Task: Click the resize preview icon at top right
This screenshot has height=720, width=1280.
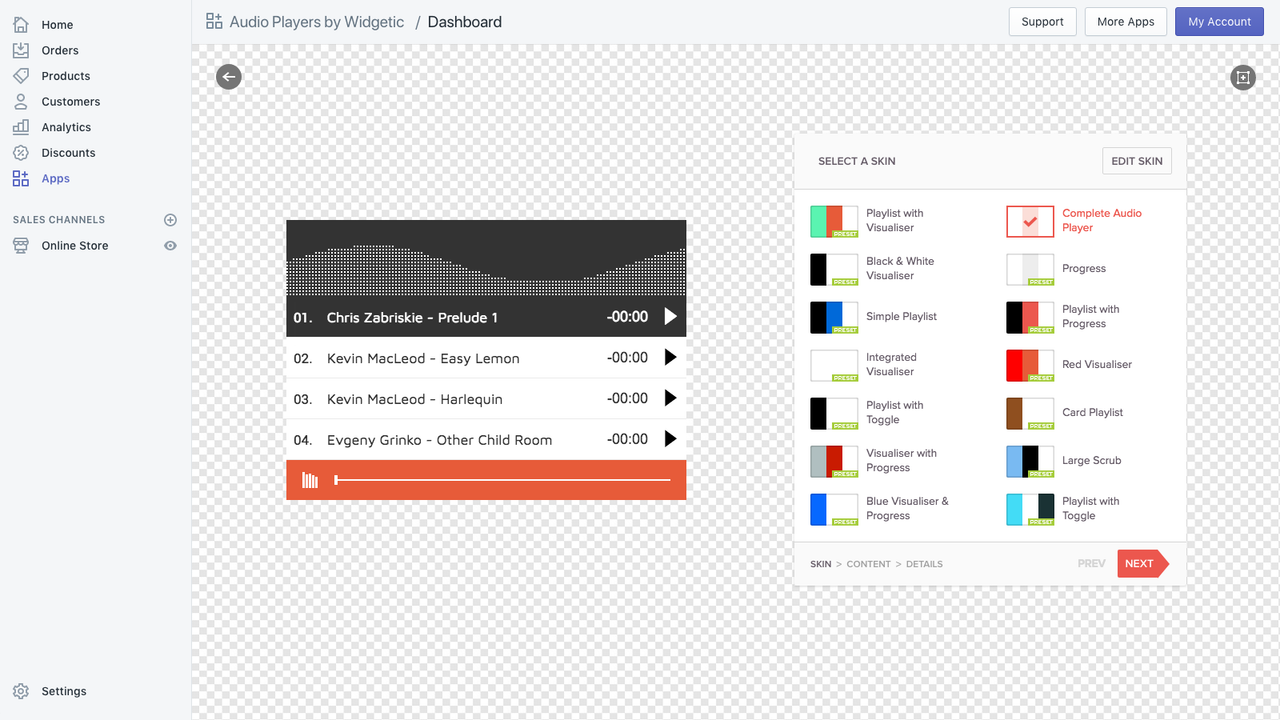Action: click(x=1242, y=77)
